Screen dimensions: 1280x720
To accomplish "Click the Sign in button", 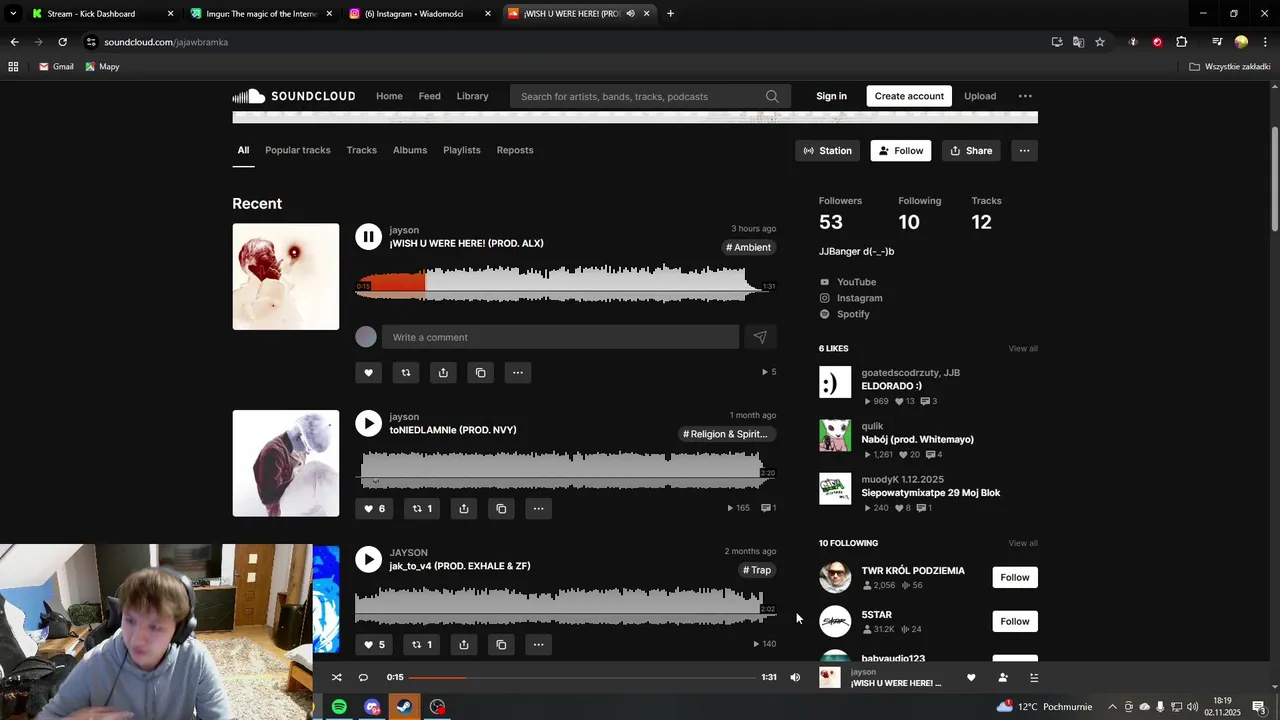I will click(831, 96).
